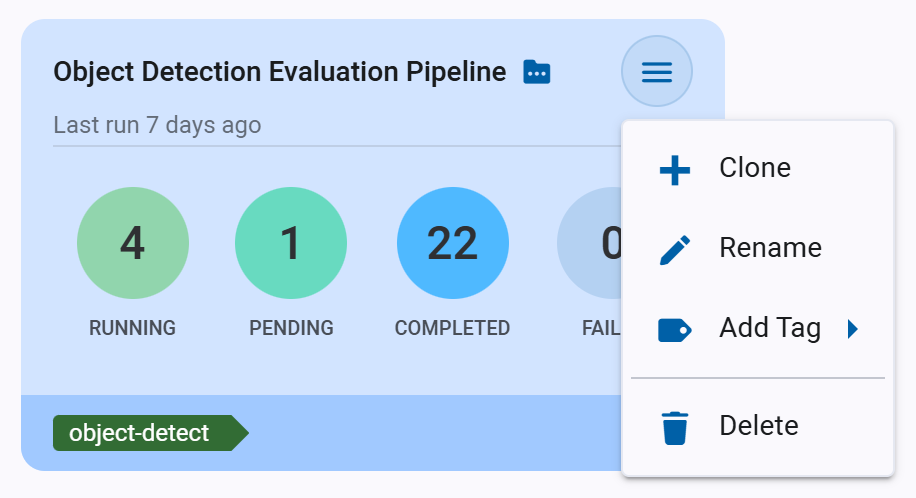This screenshot has width=916, height=498.
Task: Click the partially hidden Failed count circle
Action: point(589,243)
